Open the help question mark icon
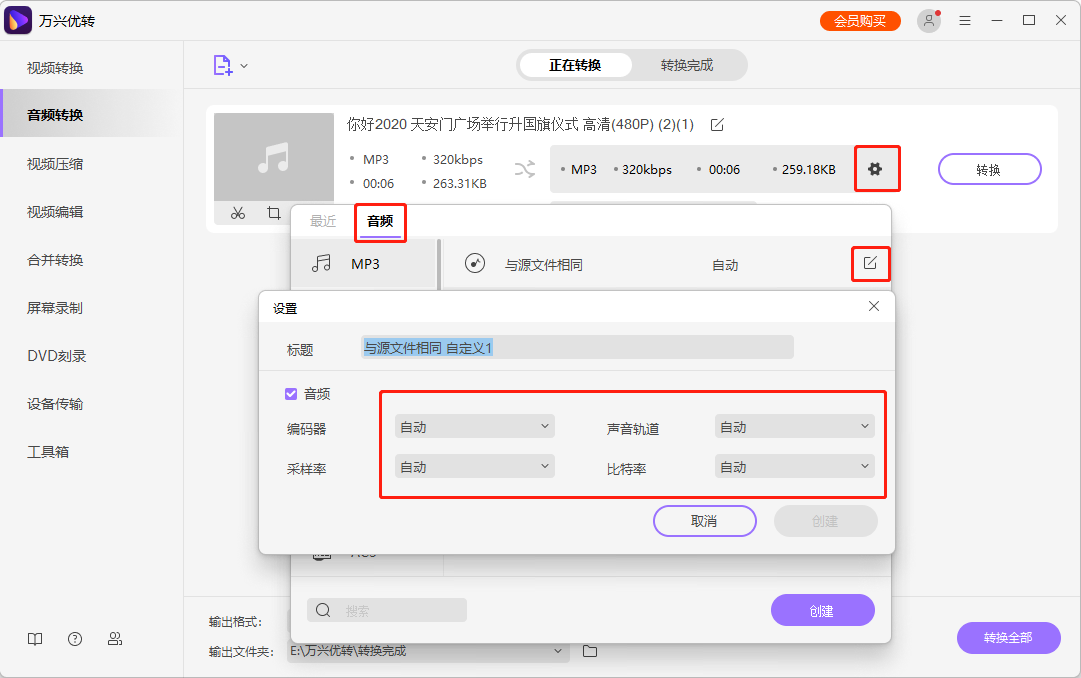Viewport: 1081px width, 678px height. (x=75, y=638)
